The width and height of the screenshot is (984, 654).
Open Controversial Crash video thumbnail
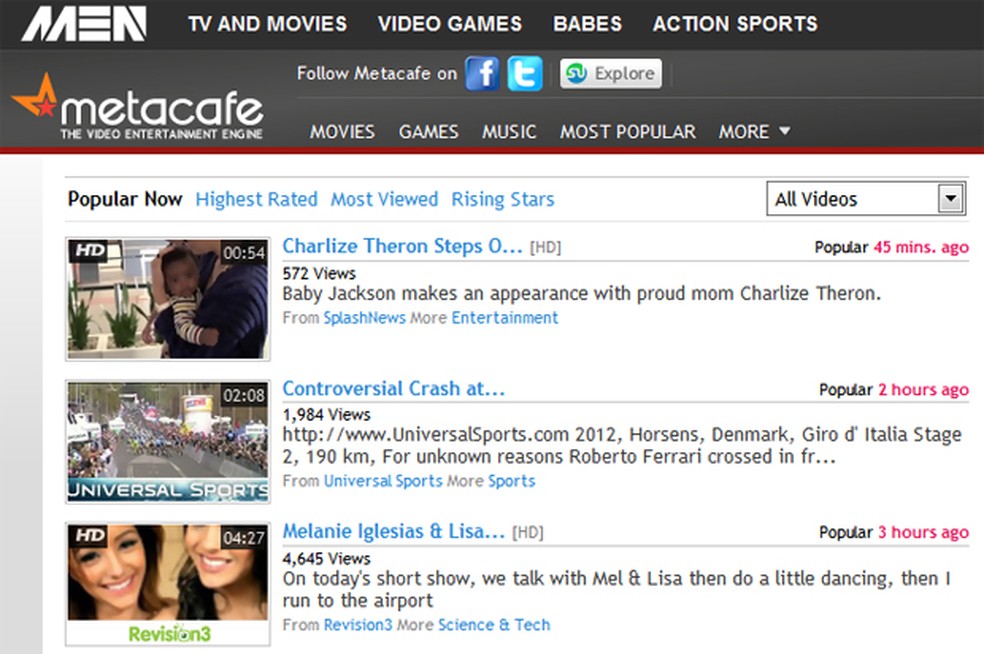click(x=168, y=441)
